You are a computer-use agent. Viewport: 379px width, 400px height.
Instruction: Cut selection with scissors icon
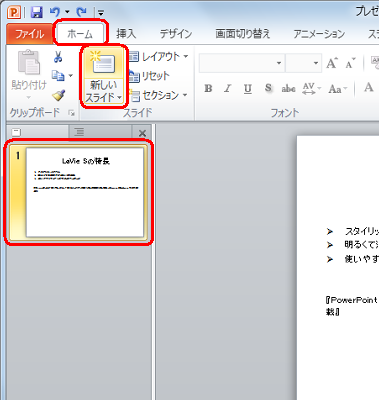click(x=58, y=57)
